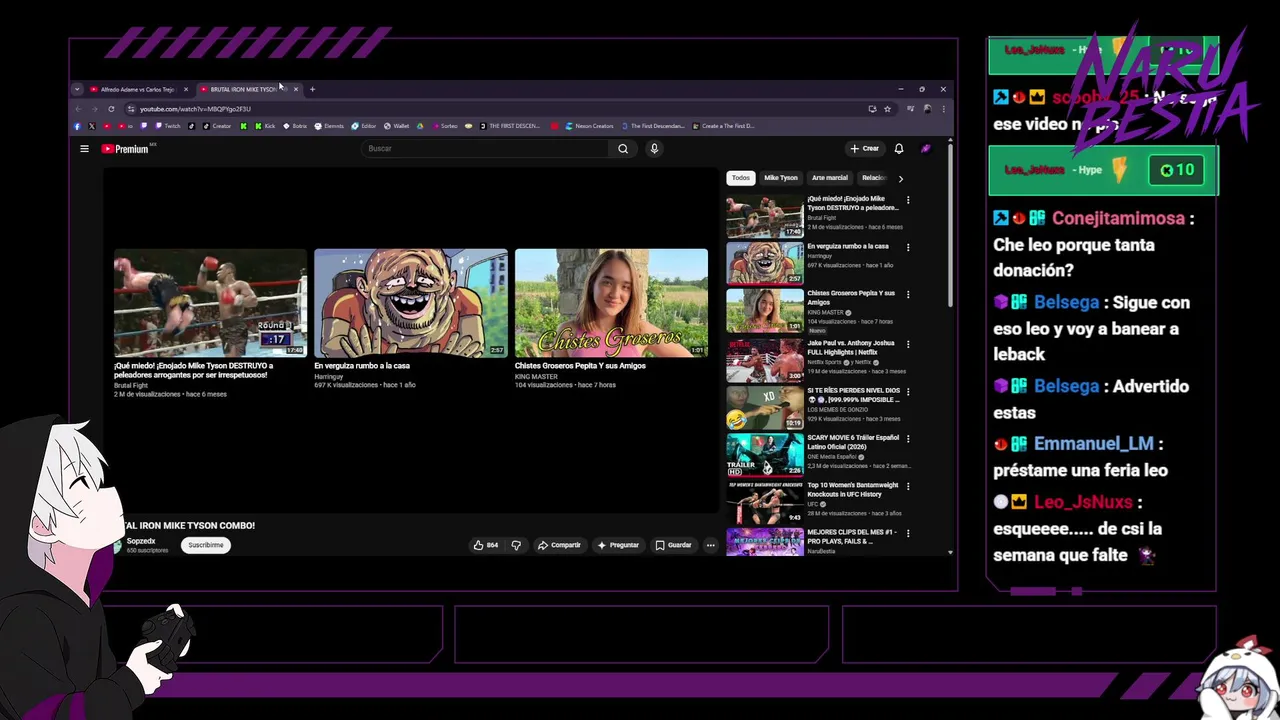Select the Mike Tyson filter chip

781,178
